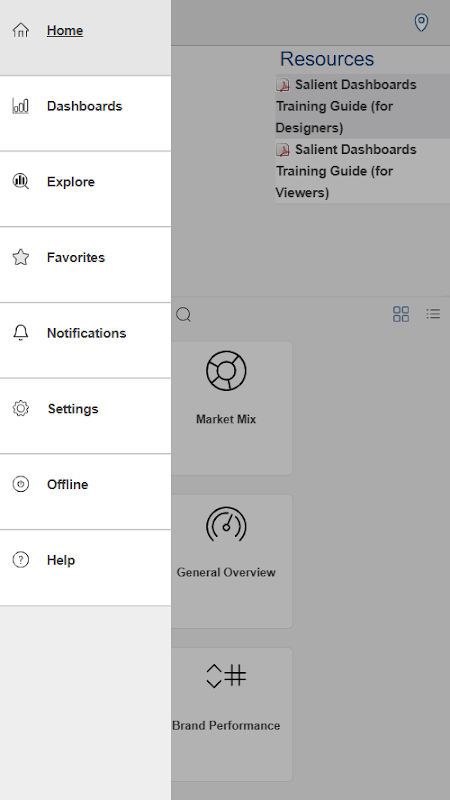Screen dimensions: 450x800
Task: Click the Help question mark icon
Action: click(x=20, y=560)
